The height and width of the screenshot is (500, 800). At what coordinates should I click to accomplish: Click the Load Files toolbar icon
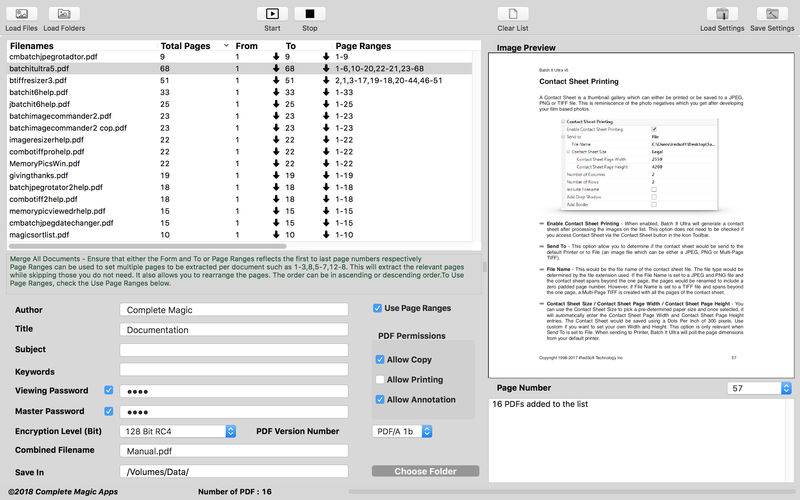coord(21,14)
